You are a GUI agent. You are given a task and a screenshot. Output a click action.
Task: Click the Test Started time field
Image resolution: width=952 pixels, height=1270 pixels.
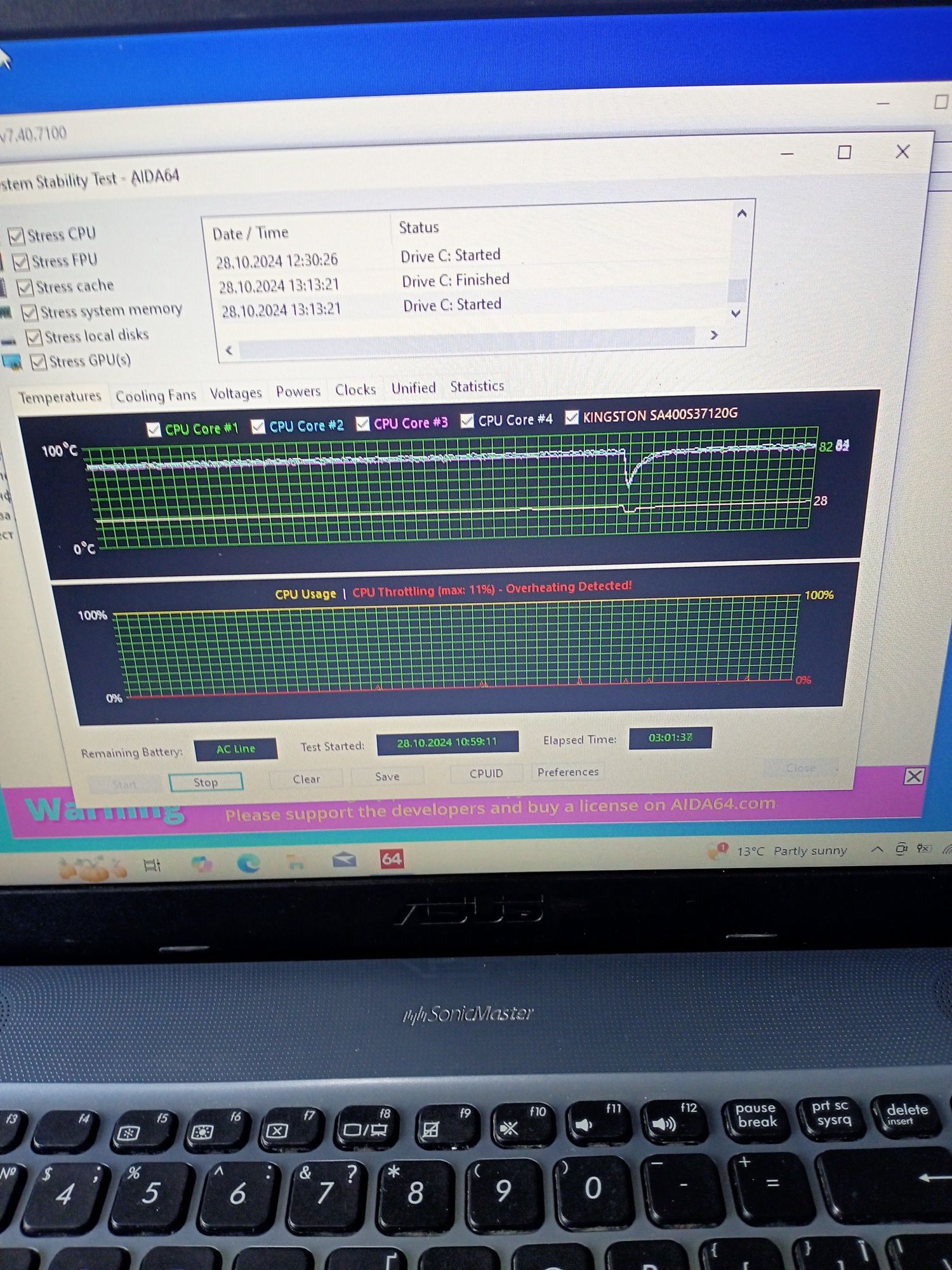(447, 743)
